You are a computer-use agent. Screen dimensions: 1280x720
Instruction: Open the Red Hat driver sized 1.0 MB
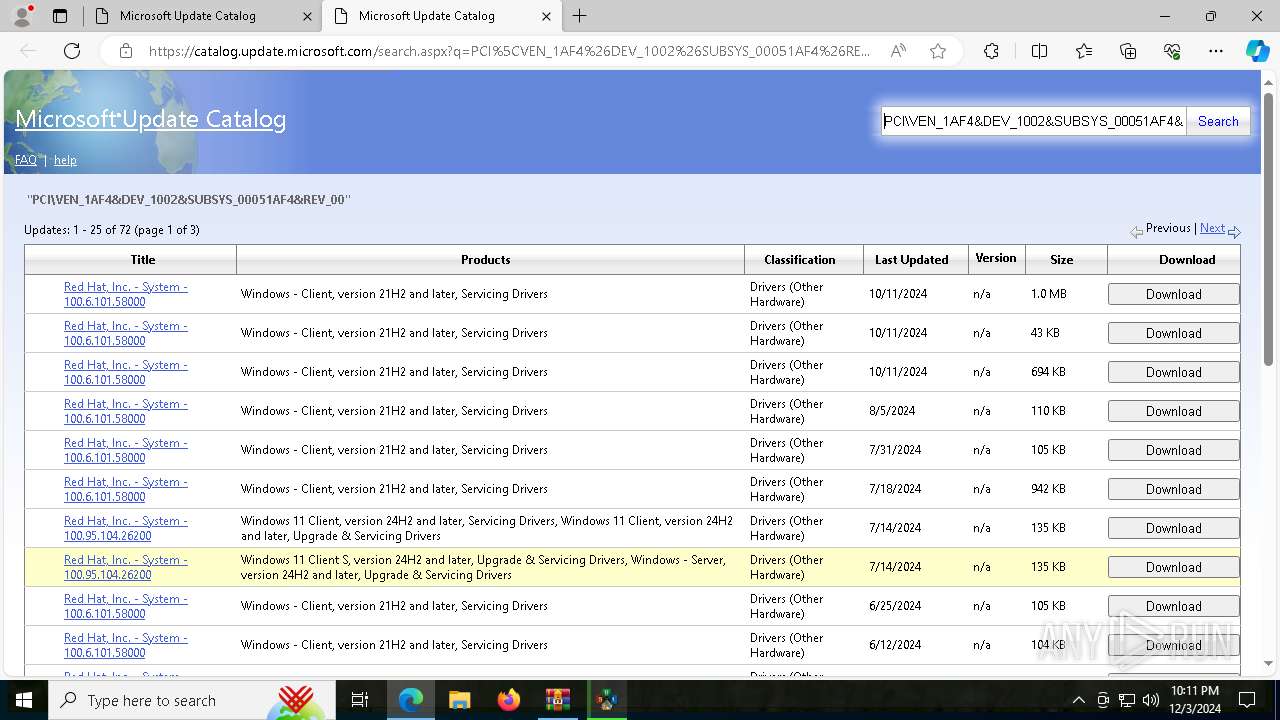[126, 294]
